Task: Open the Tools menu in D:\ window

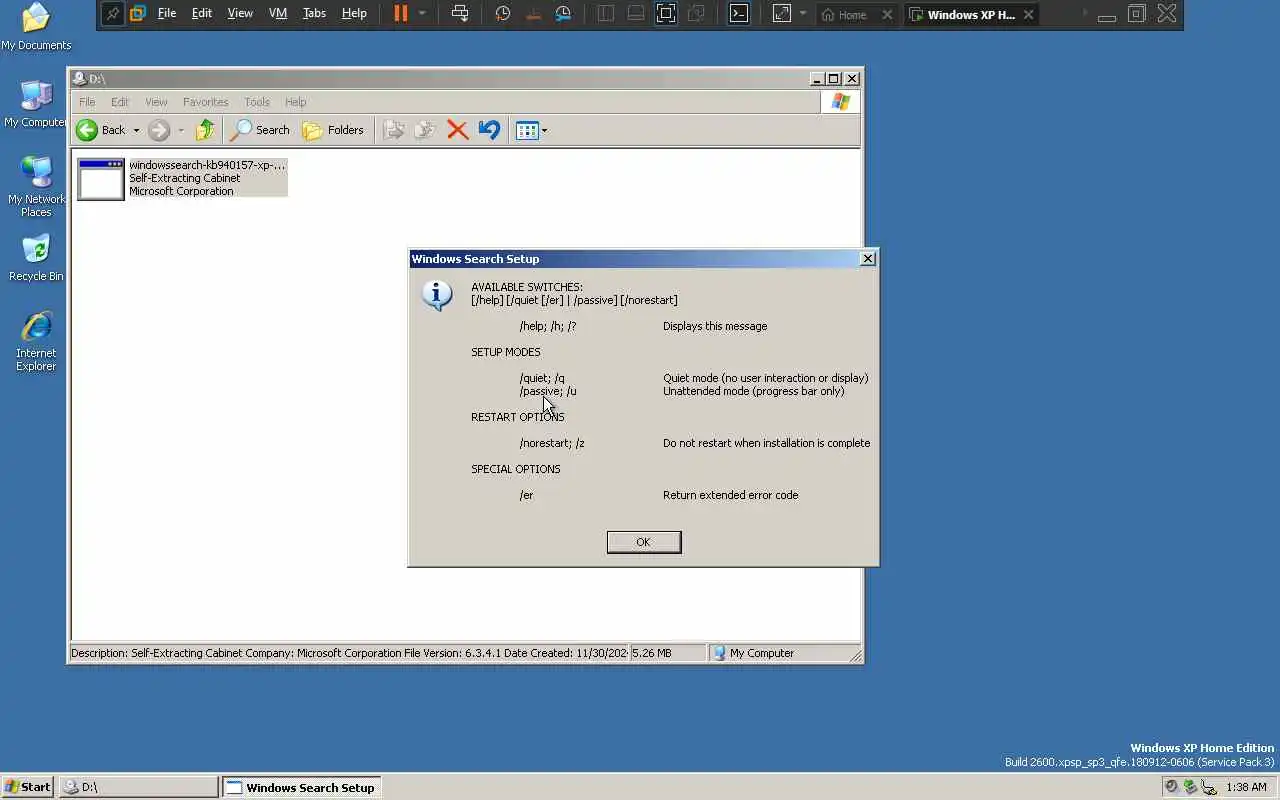Action: pos(257,102)
